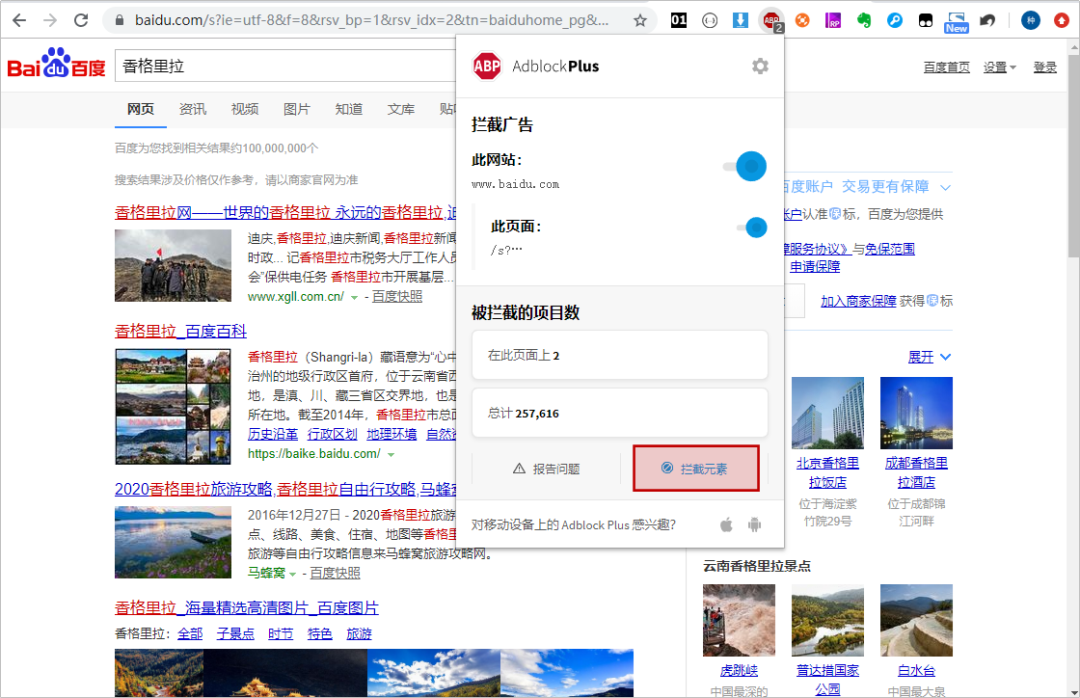1080x698 pixels.
Task: Open dropdown arrow beside 马蜂窝
Action: 293,574
